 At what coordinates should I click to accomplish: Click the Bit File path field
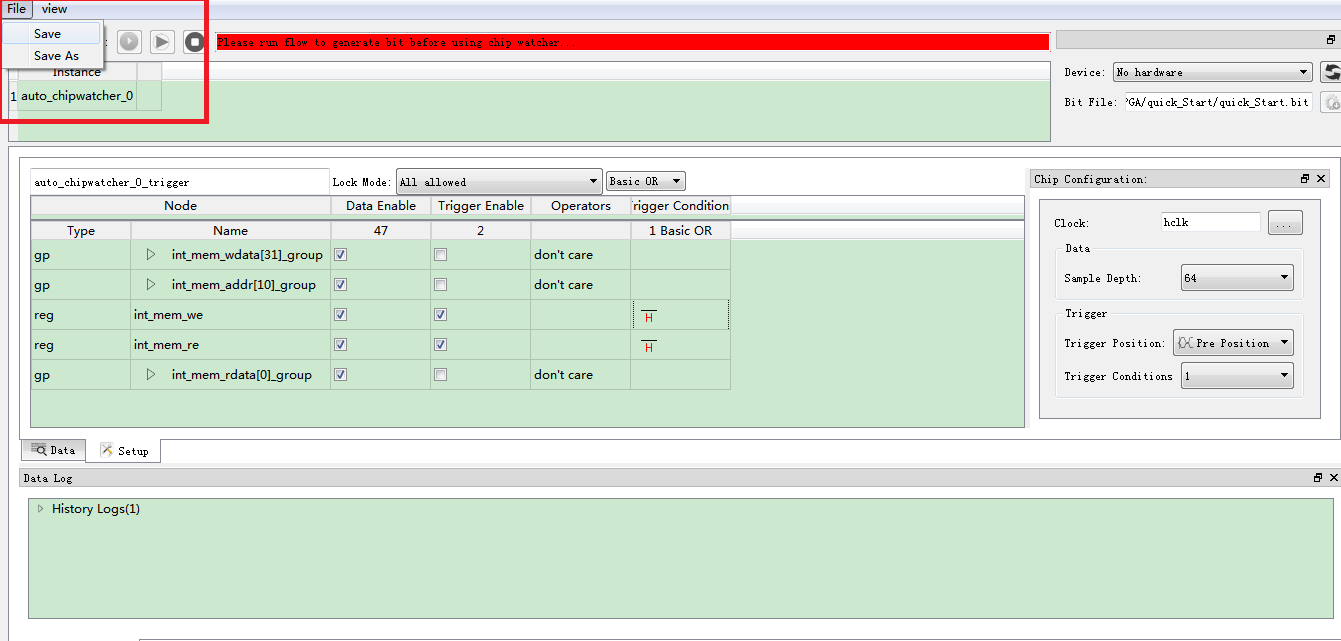pyautogui.click(x=1217, y=102)
